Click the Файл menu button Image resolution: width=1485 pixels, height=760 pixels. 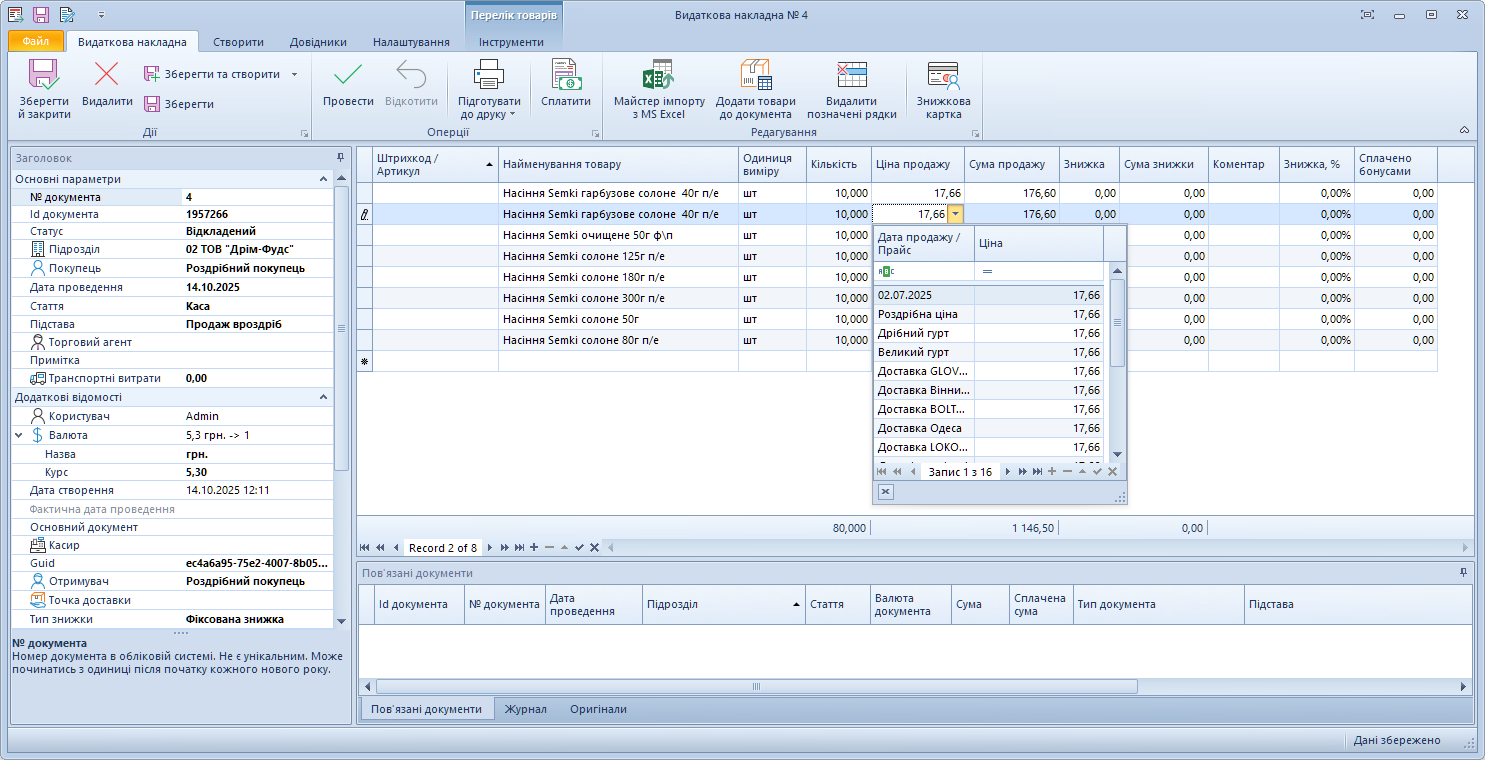(36, 42)
